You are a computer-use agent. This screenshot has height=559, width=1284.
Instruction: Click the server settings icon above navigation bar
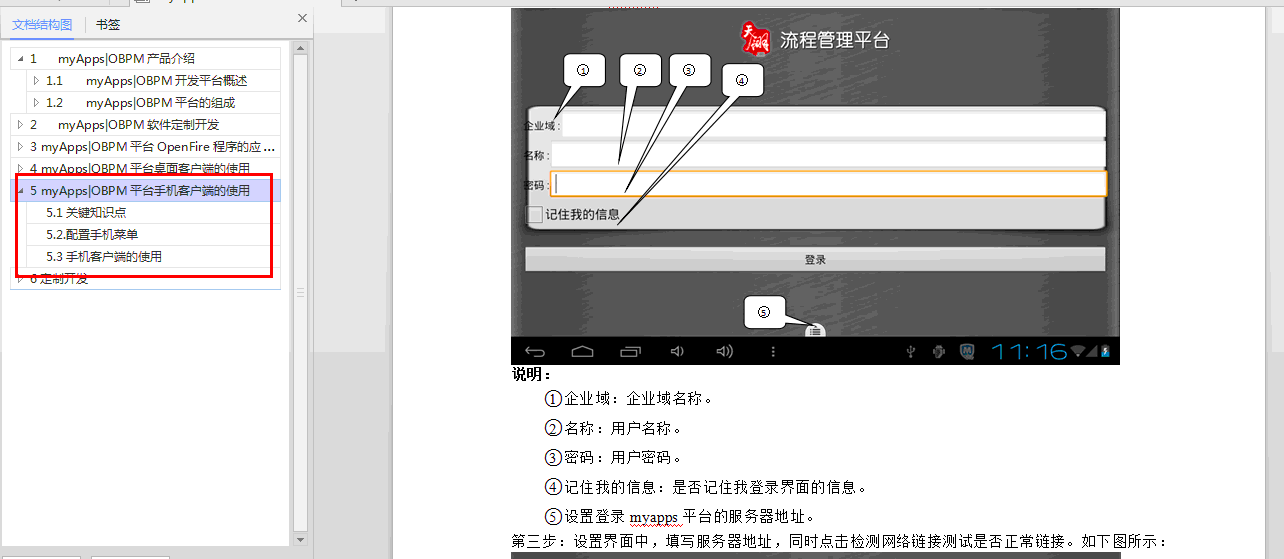[815, 329]
